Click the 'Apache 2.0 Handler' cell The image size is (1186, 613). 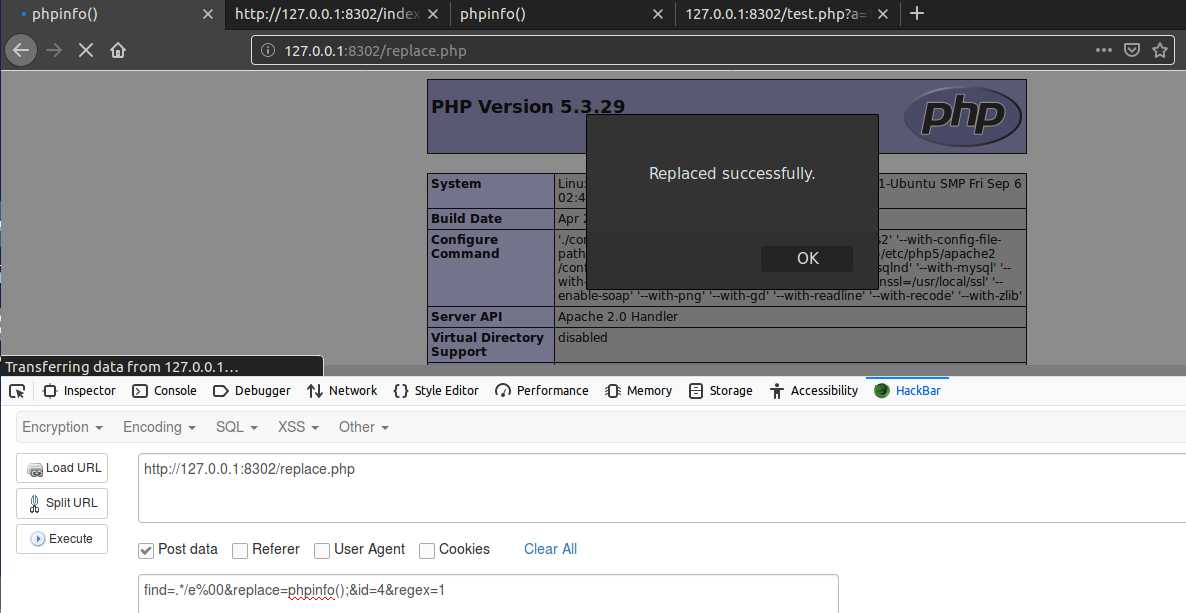point(790,317)
